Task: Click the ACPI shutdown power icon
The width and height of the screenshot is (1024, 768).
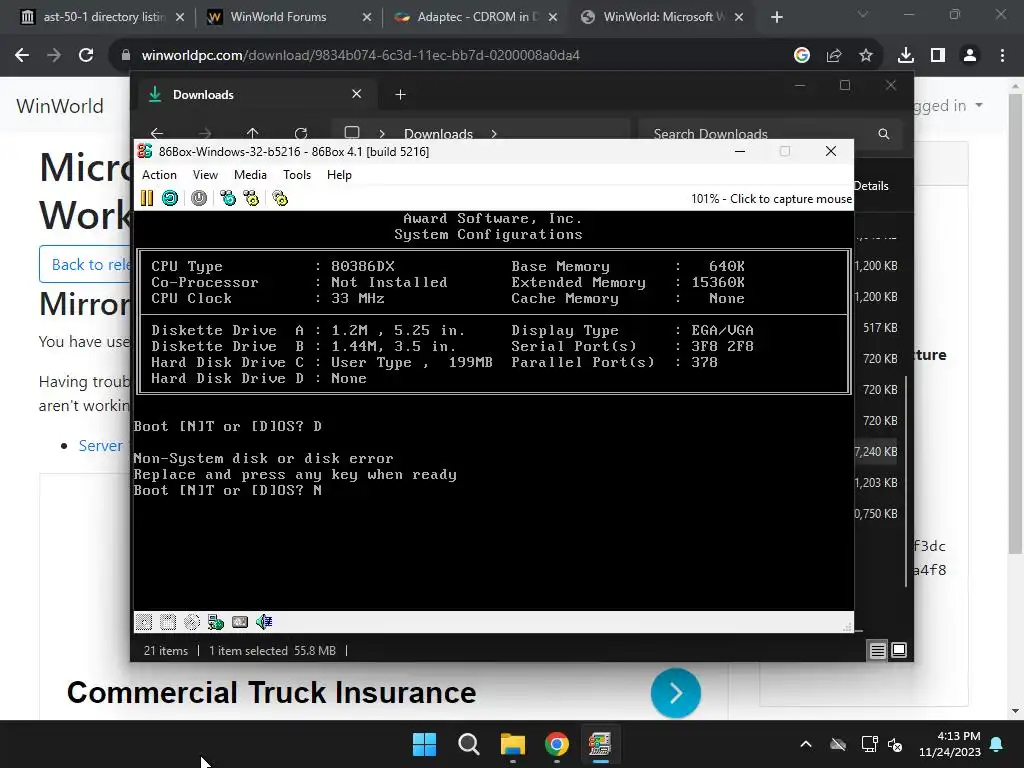Action: pyautogui.click(x=199, y=198)
